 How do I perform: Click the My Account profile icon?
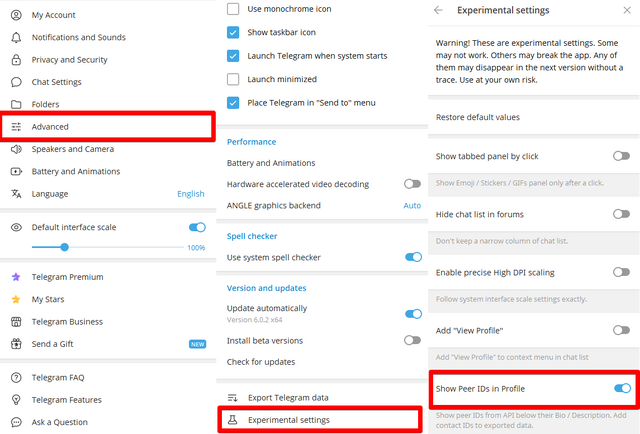tap(16, 15)
